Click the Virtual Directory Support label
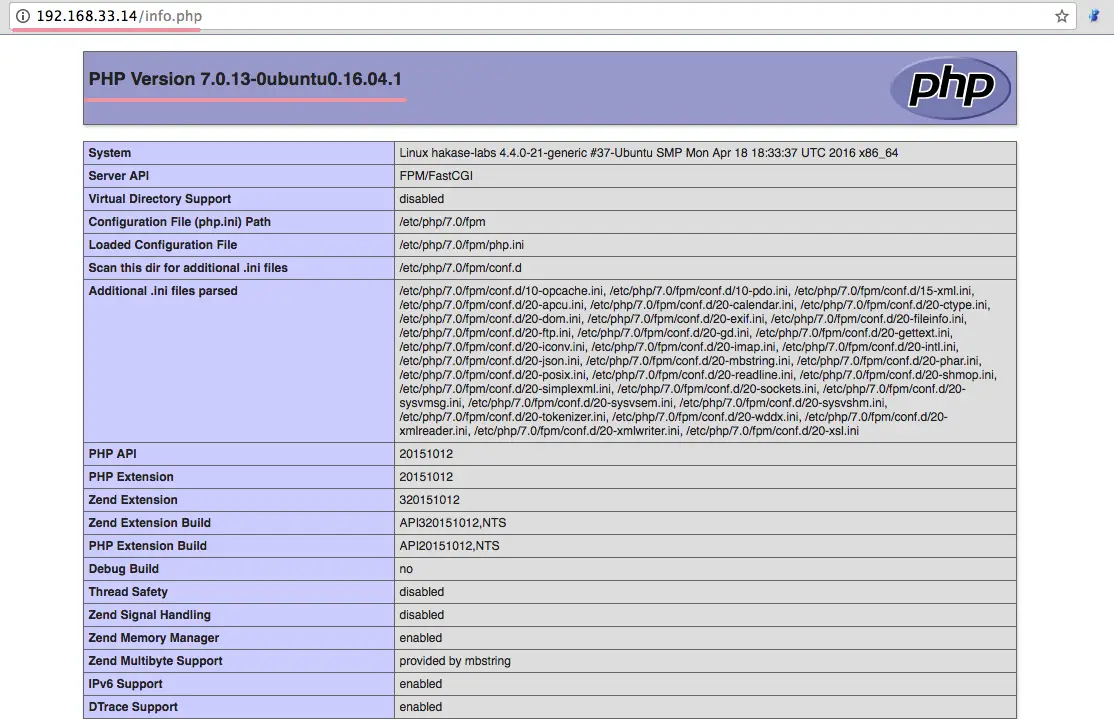1114x719 pixels. 160,199
